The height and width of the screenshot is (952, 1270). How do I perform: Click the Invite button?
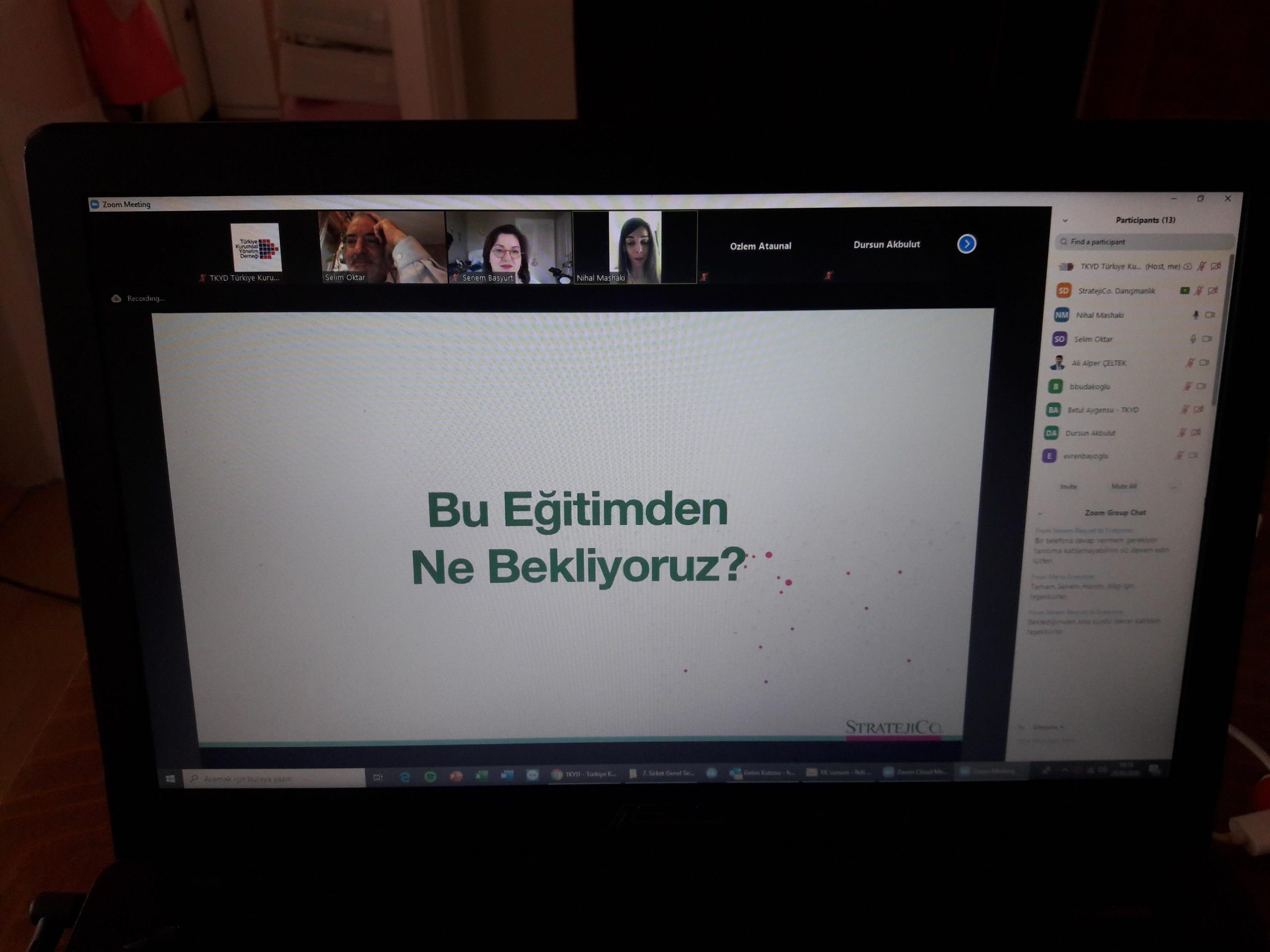tap(1068, 486)
